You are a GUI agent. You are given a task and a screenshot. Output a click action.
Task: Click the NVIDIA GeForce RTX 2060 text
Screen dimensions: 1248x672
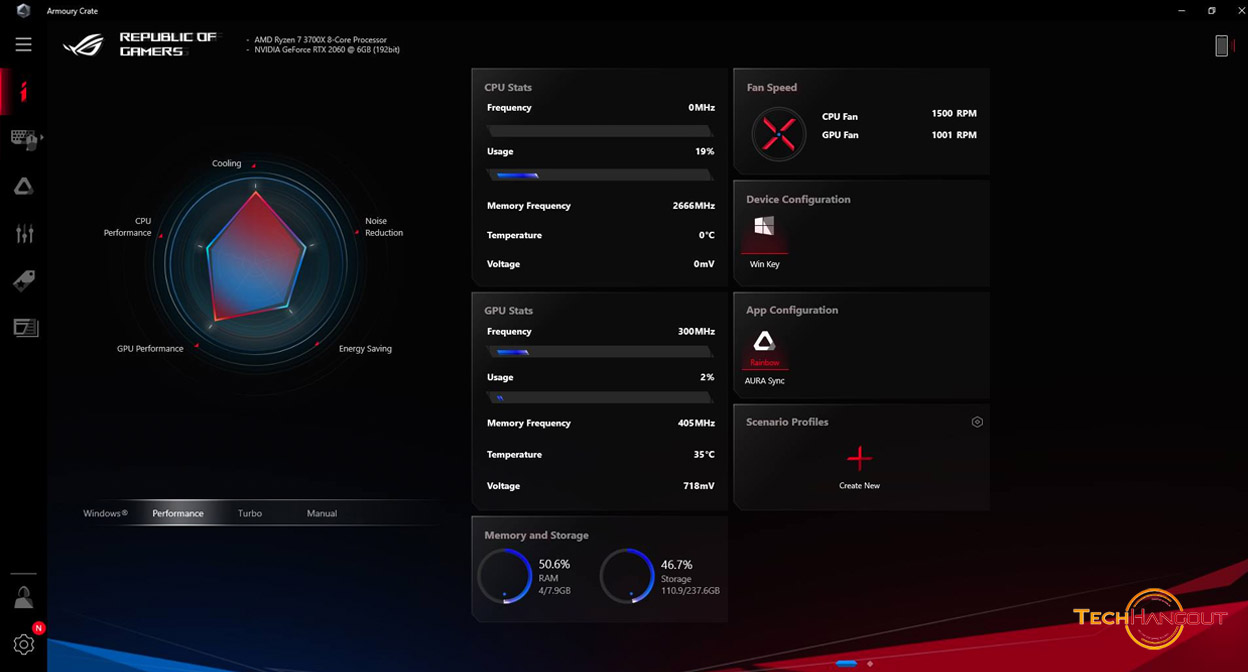coord(326,50)
